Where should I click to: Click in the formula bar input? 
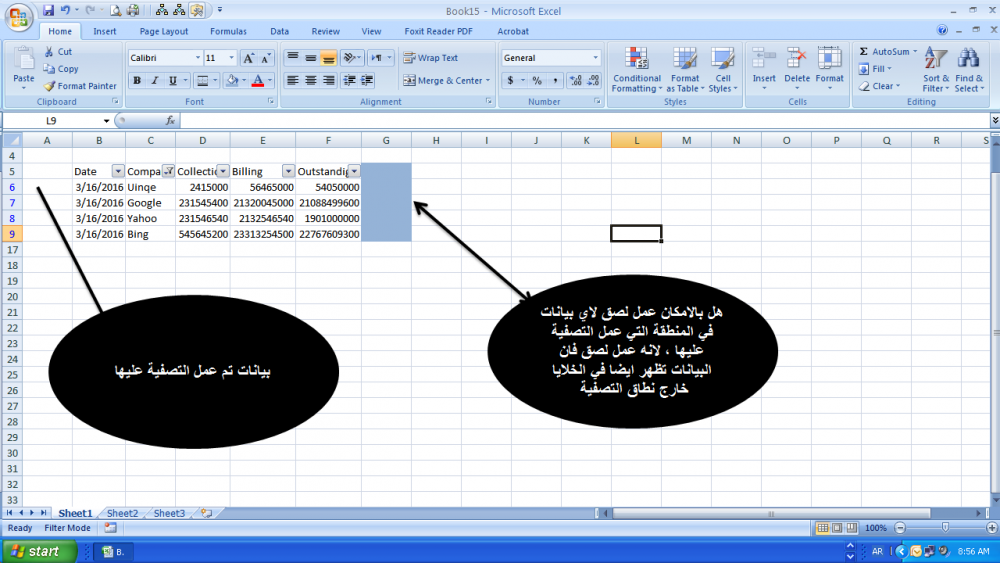click(x=584, y=121)
